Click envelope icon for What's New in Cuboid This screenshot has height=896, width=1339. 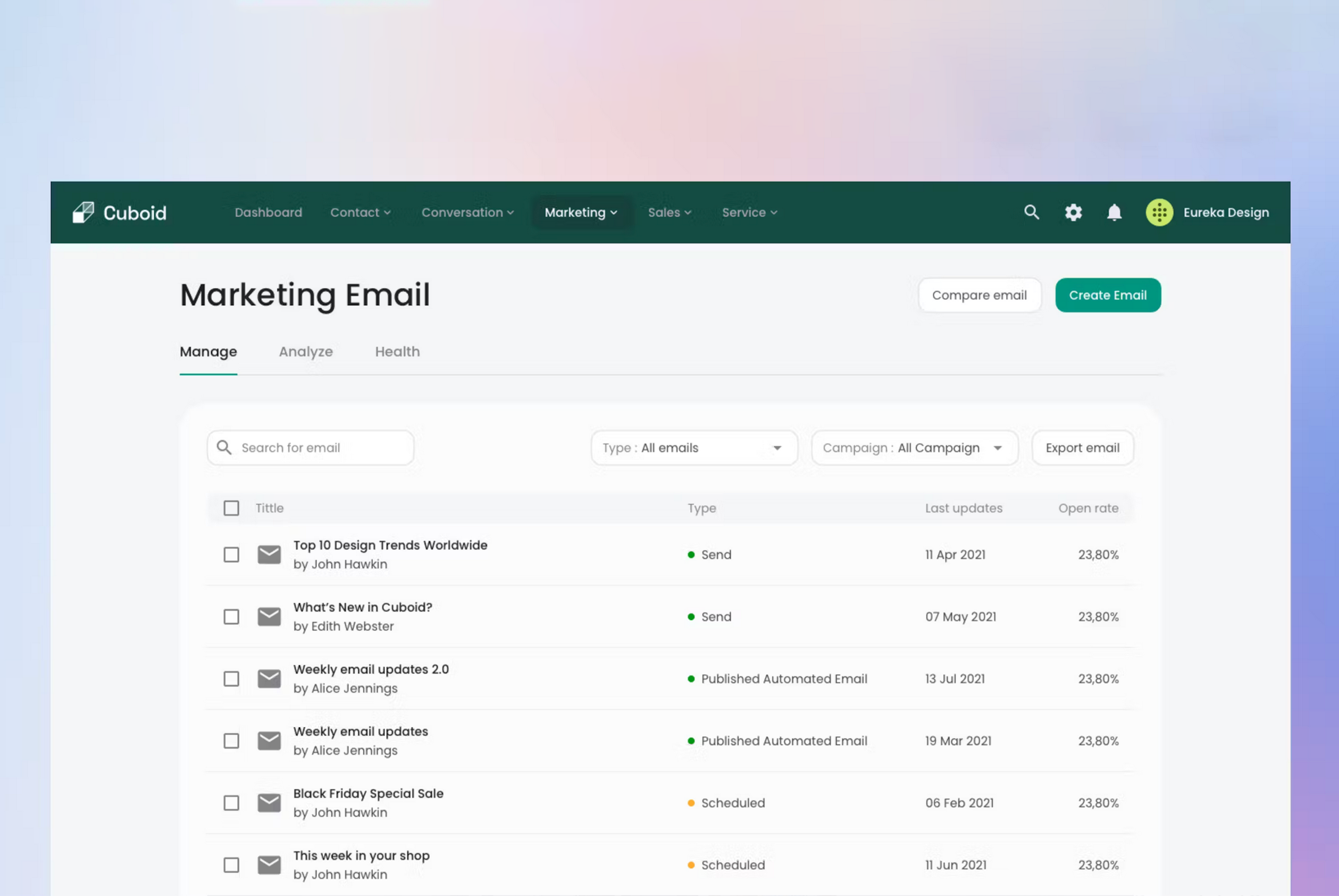[269, 616]
